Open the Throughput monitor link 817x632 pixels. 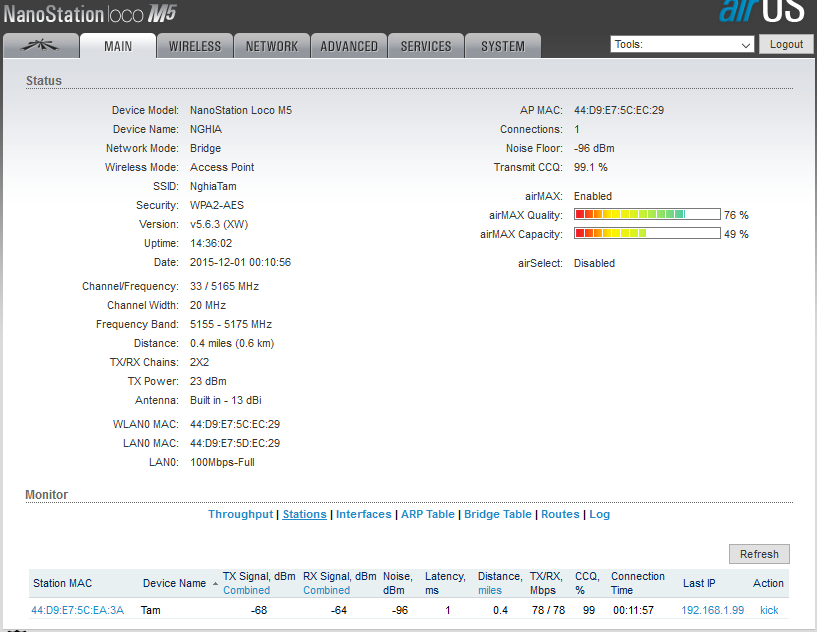tap(241, 514)
